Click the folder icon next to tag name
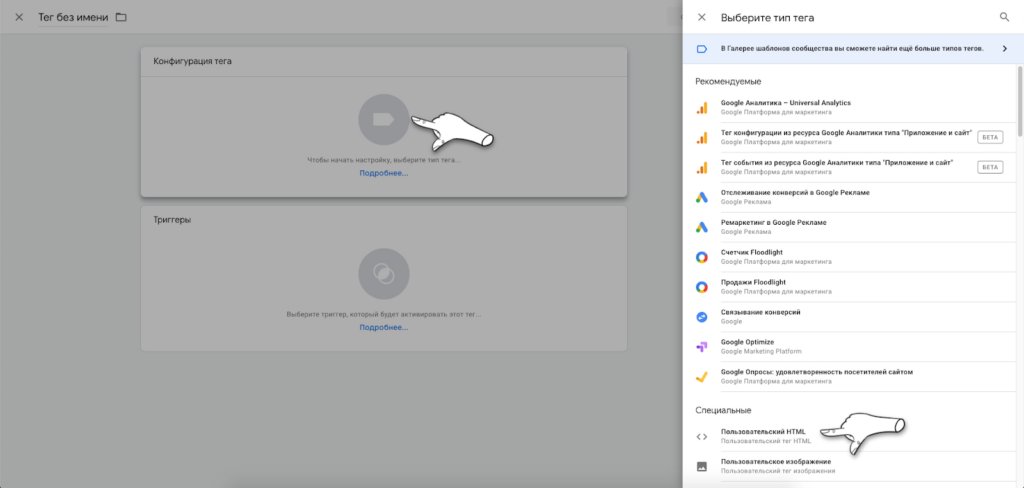The image size is (1024, 488). pyautogui.click(x=121, y=17)
